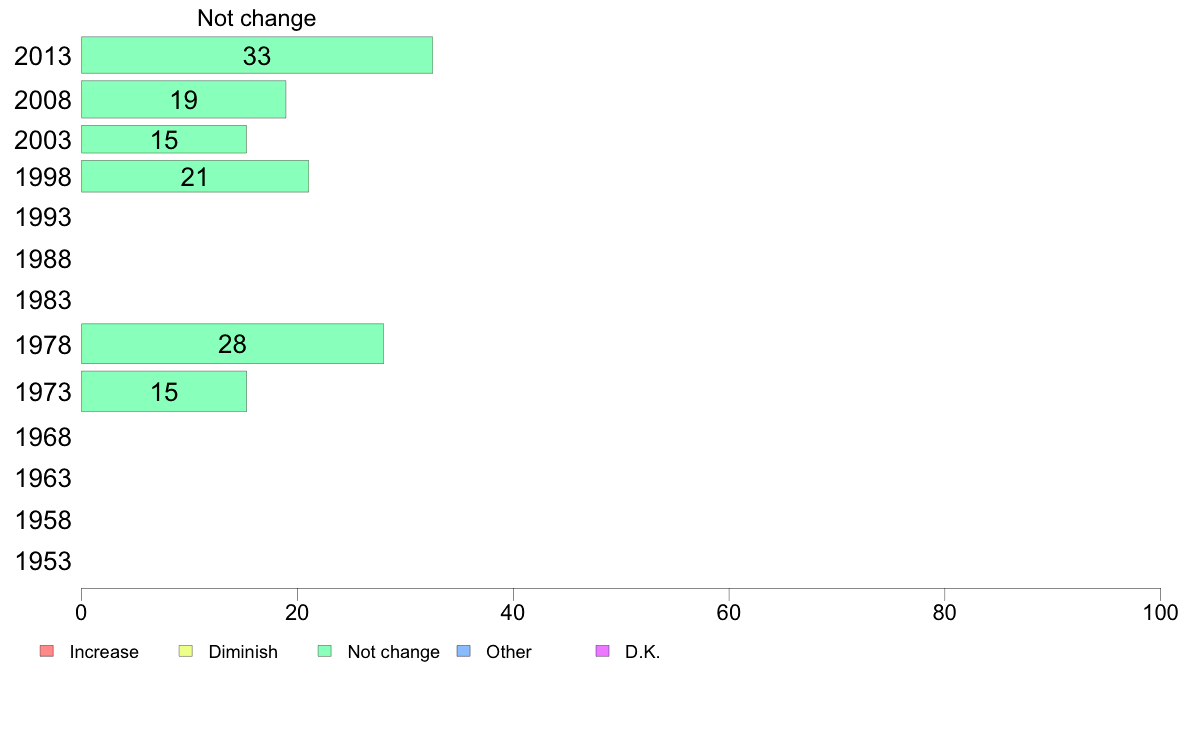The height and width of the screenshot is (736, 1188).
Task: Click the 40 axis tick label
Action: pos(513,612)
